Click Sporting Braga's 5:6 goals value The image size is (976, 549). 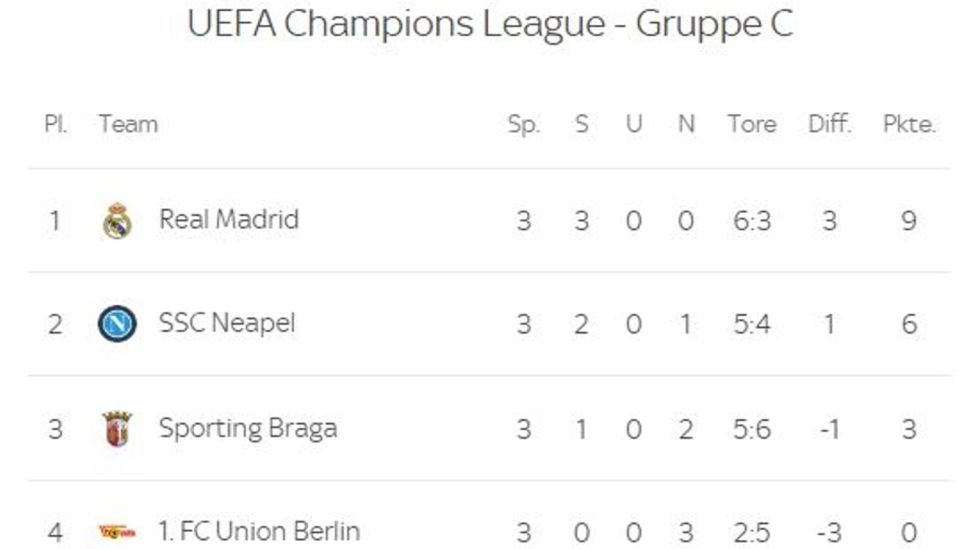[x=752, y=429]
